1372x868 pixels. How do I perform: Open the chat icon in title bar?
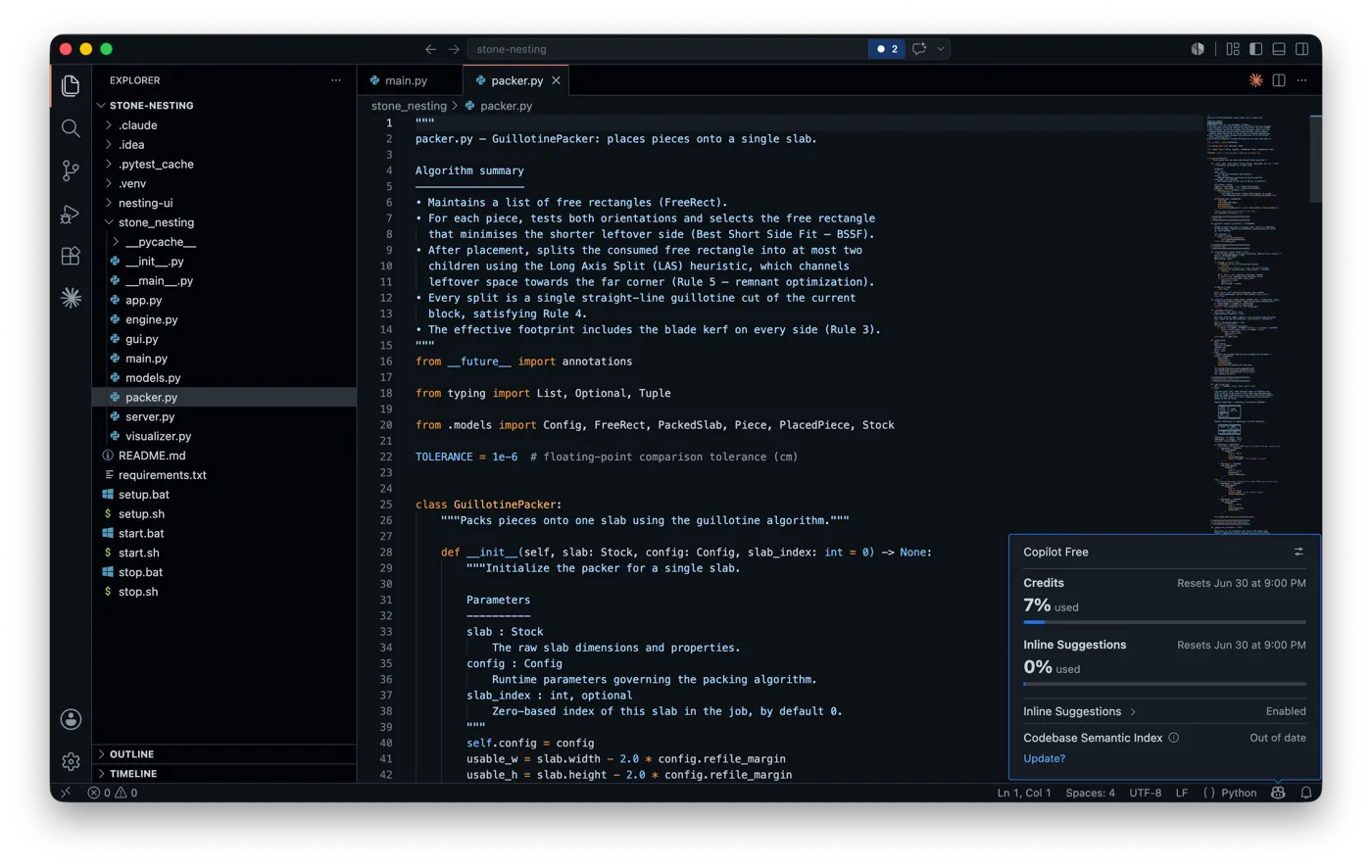click(x=919, y=49)
